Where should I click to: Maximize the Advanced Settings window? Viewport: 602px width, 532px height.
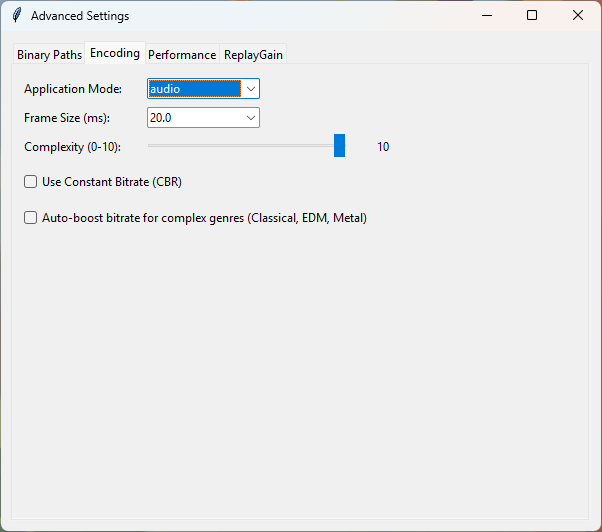point(532,15)
